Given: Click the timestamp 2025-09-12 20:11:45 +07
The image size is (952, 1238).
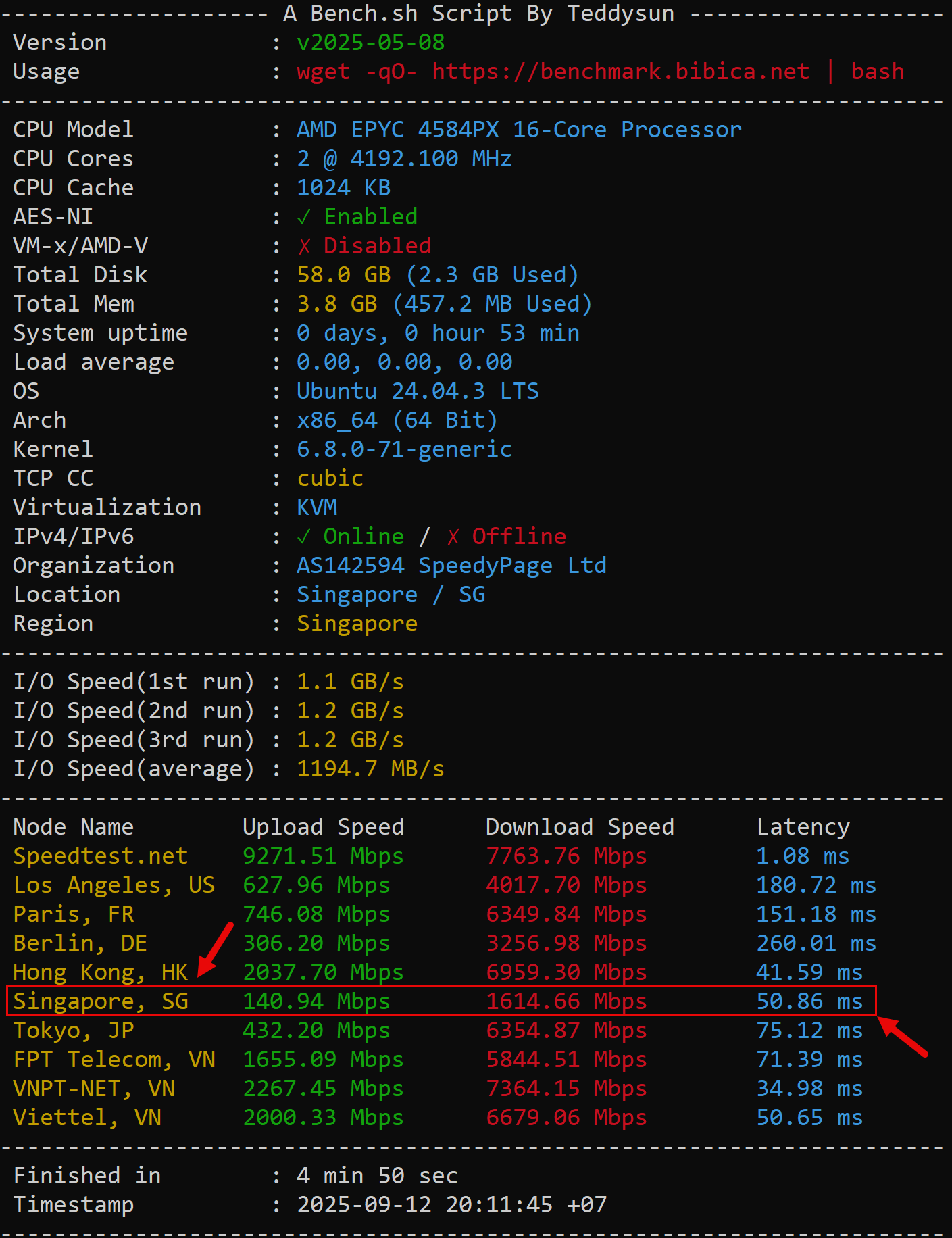Looking at the screenshot, I should point(451,1205).
